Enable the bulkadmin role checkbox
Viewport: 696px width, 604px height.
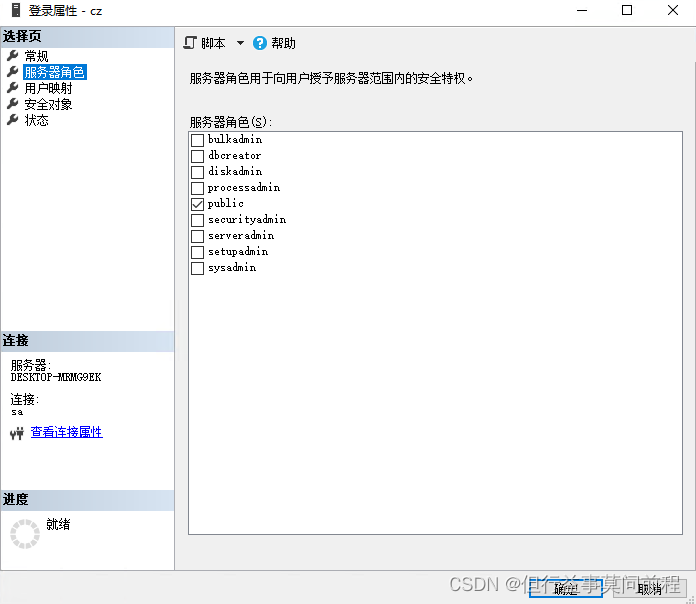(x=197, y=140)
